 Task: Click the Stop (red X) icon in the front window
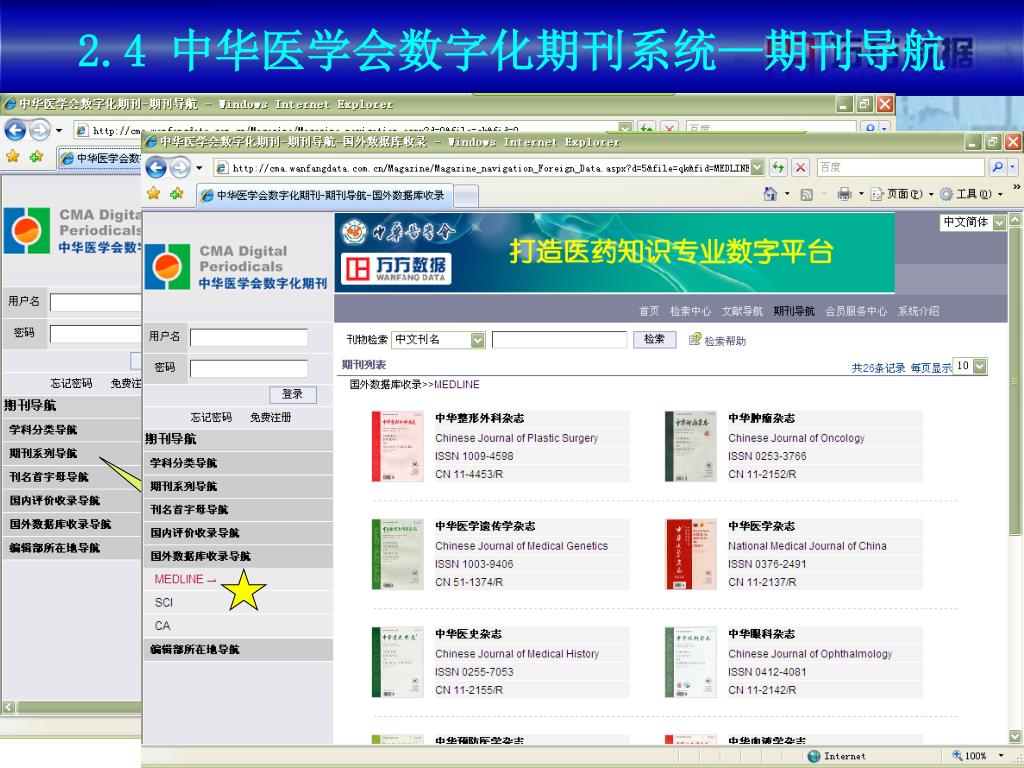(800, 167)
